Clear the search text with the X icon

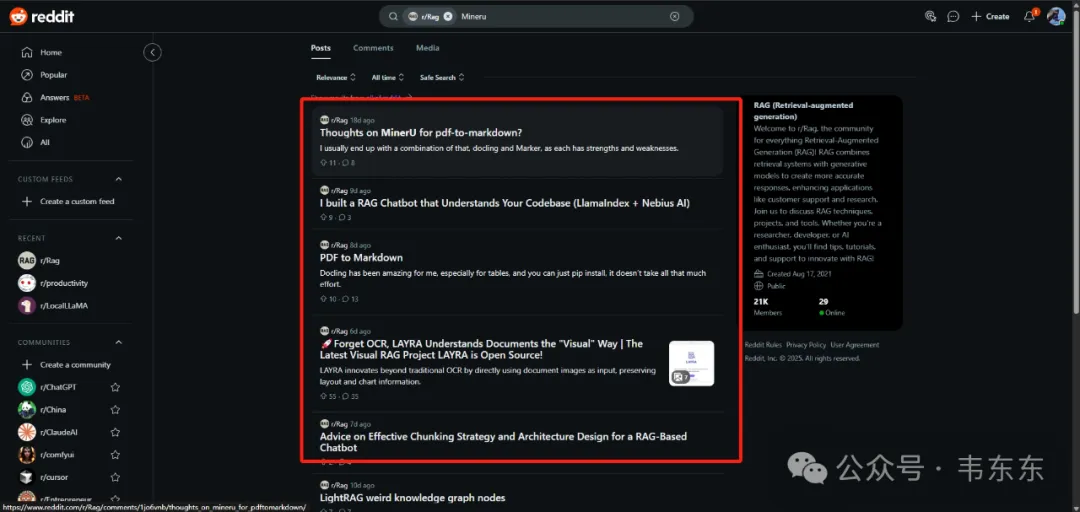[674, 17]
